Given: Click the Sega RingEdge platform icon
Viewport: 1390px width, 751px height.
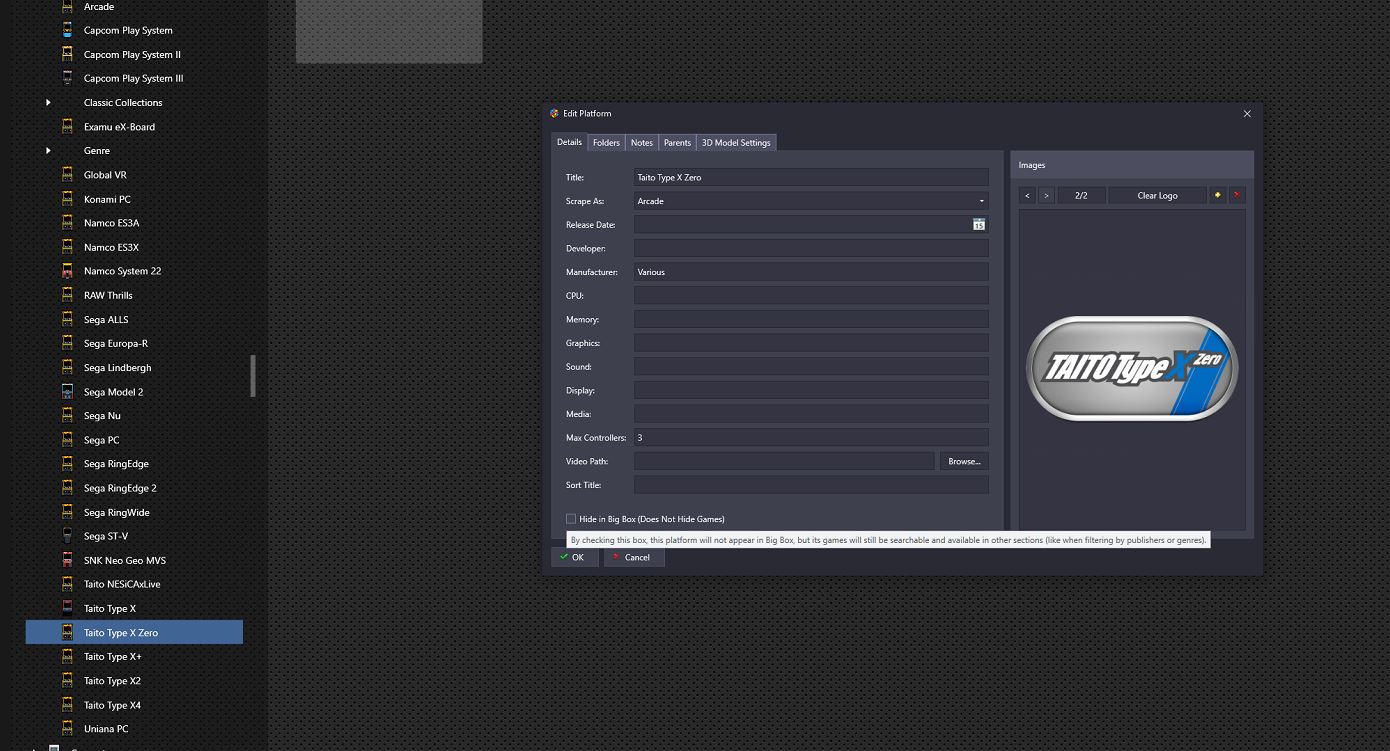Looking at the screenshot, I should [67, 464].
